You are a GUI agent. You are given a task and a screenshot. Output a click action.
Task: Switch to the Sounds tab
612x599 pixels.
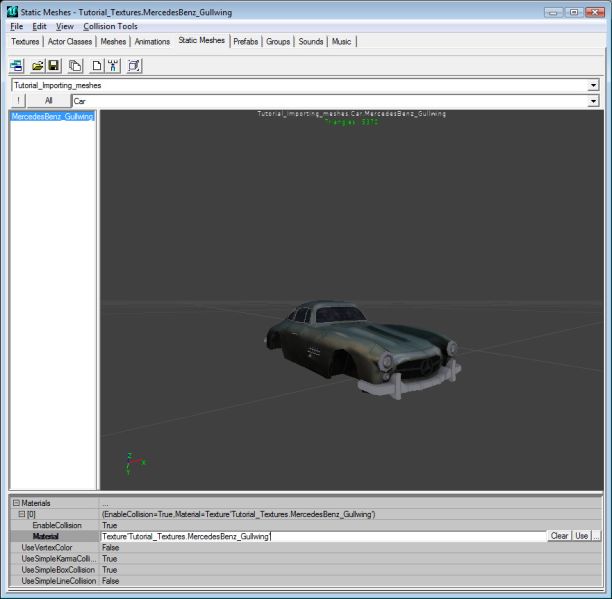coord(311,41)
